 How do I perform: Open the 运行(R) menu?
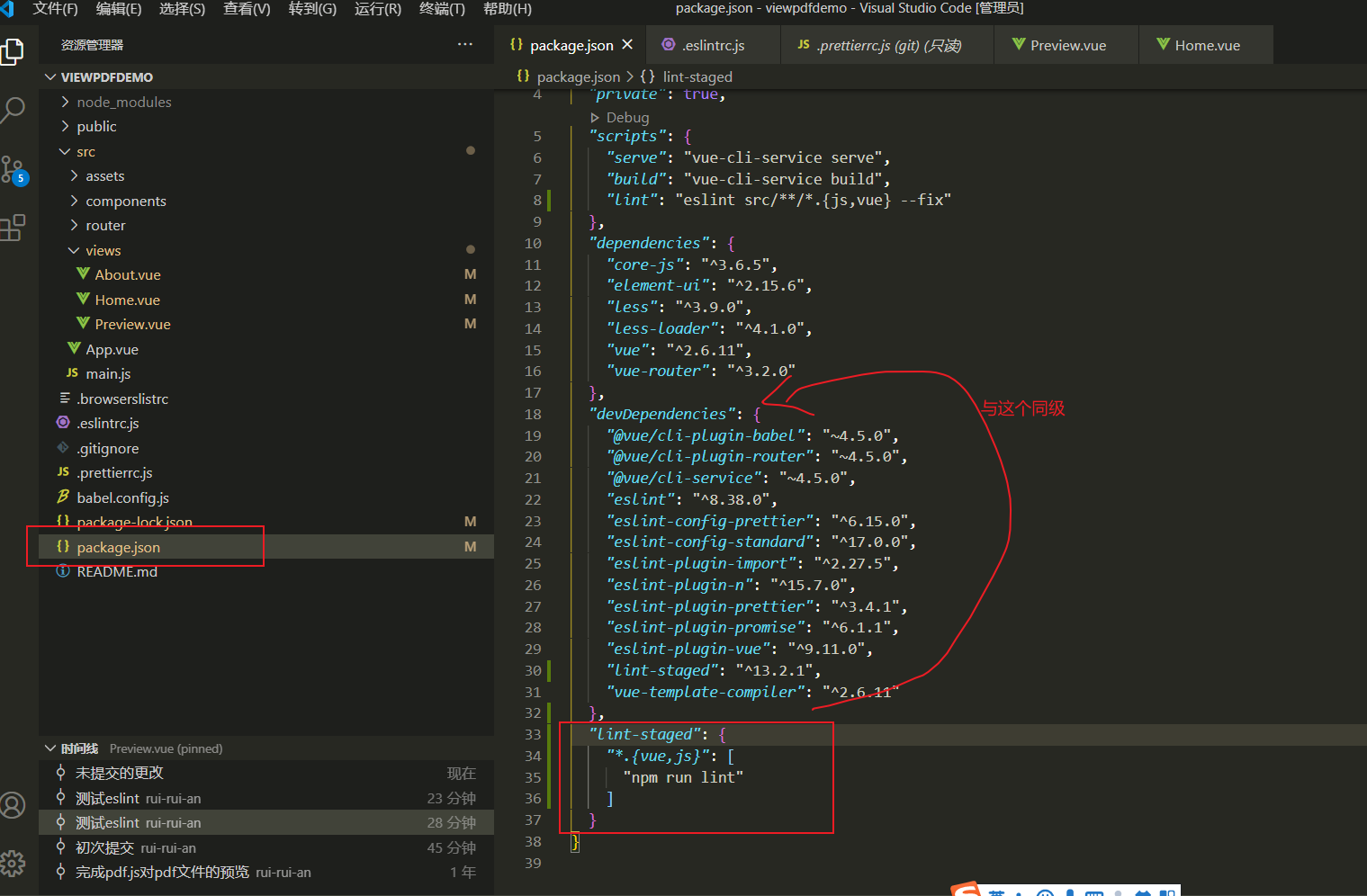point(378,8)
